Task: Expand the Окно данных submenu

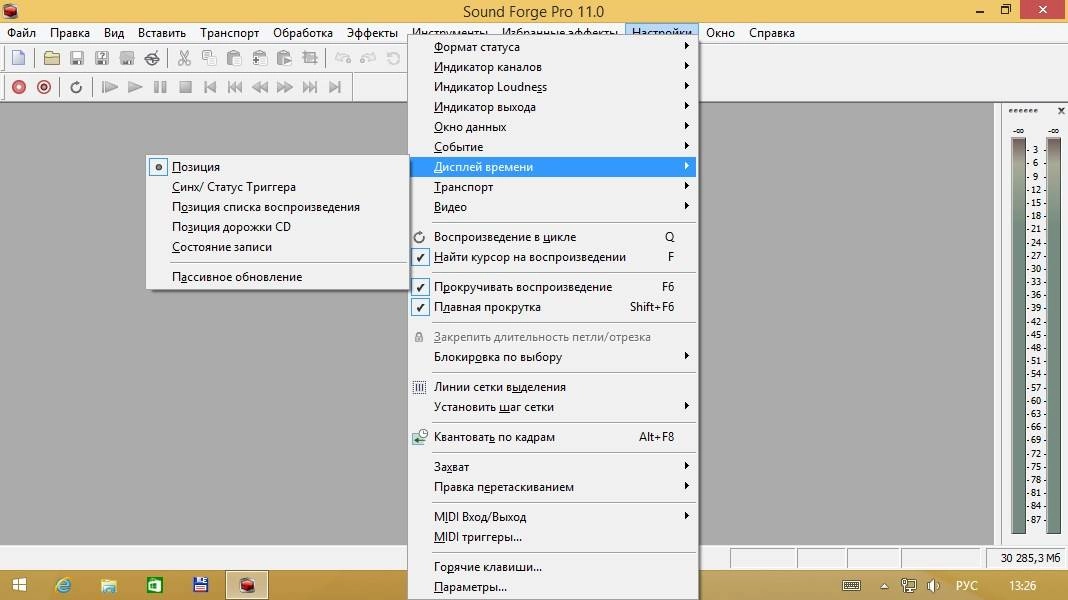Action: tap(553, 127)
